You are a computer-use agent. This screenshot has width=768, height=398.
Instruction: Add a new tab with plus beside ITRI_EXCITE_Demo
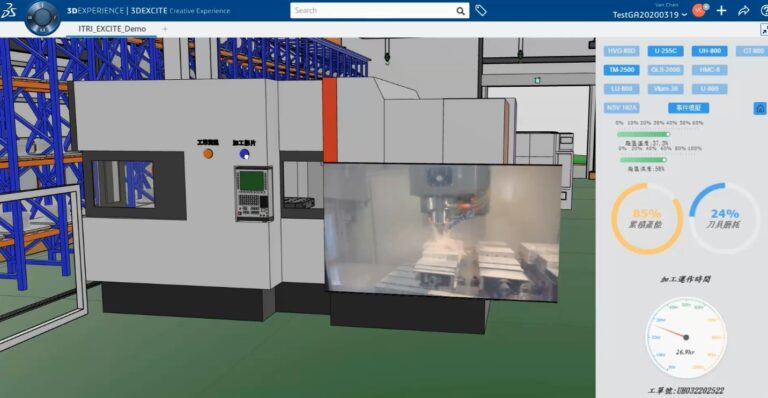click(x=165, y=29)
